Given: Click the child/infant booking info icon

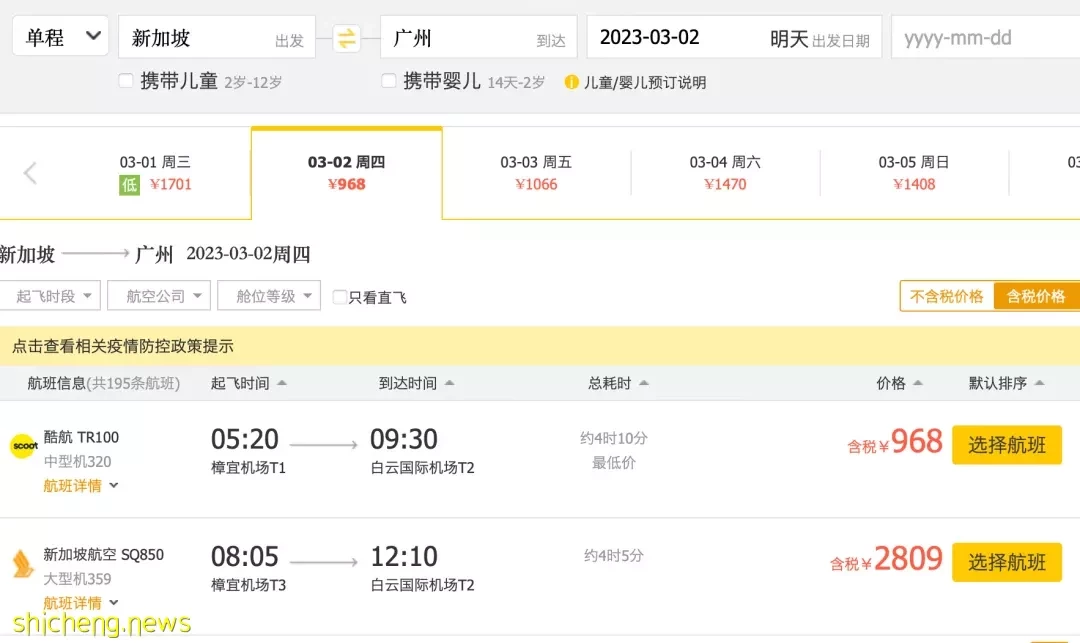Looking at the screenshot, I should point(571,83).
